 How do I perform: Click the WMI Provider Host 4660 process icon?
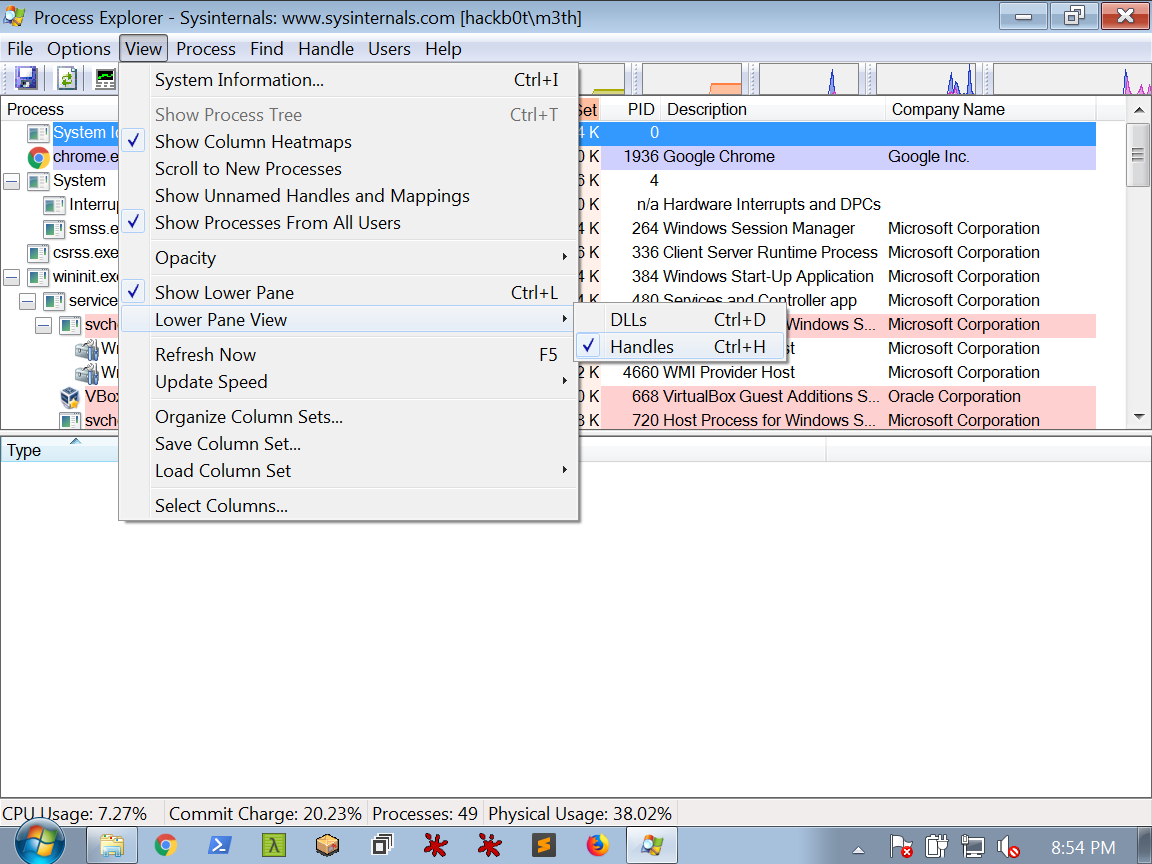[87, 373]
